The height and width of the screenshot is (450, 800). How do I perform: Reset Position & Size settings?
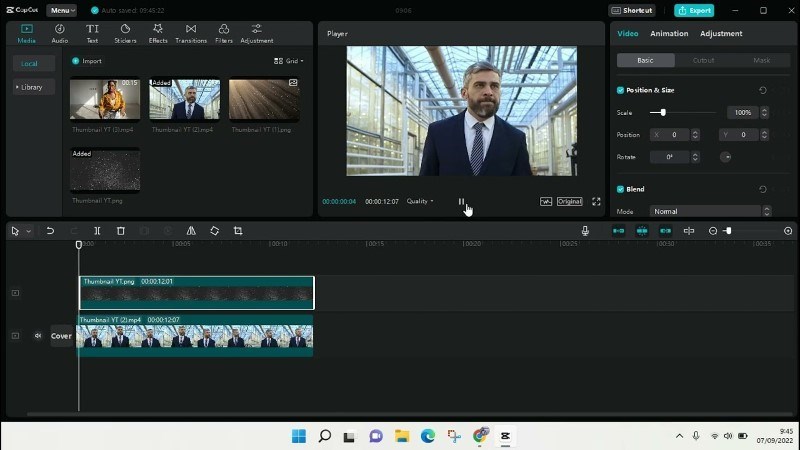click(763, 90)
